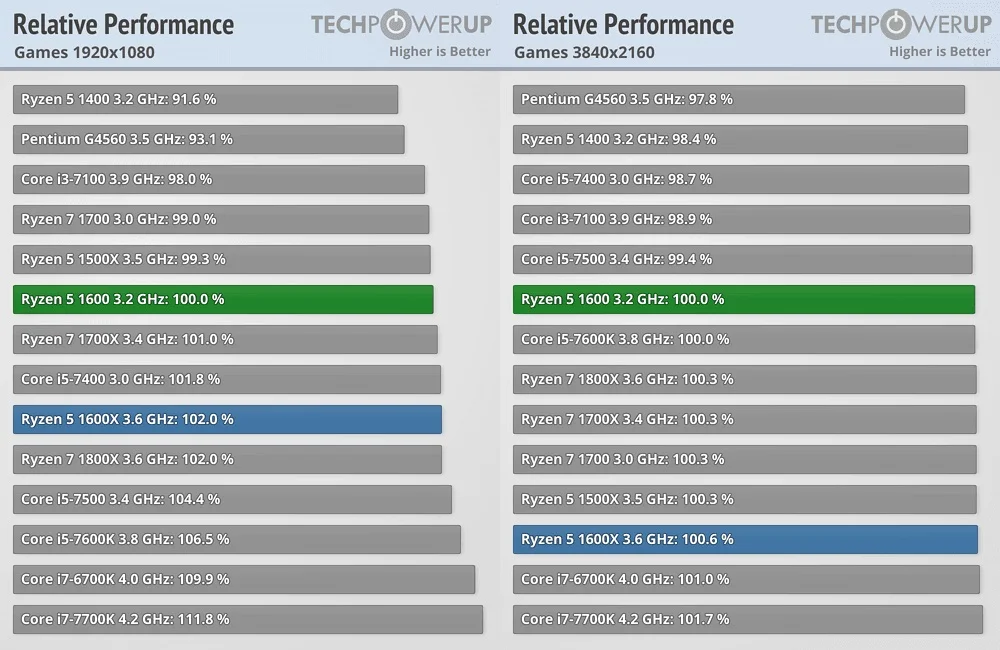
Task: Click blue Ryzen 5 1600X 102.0% bar
Action: 227,419
